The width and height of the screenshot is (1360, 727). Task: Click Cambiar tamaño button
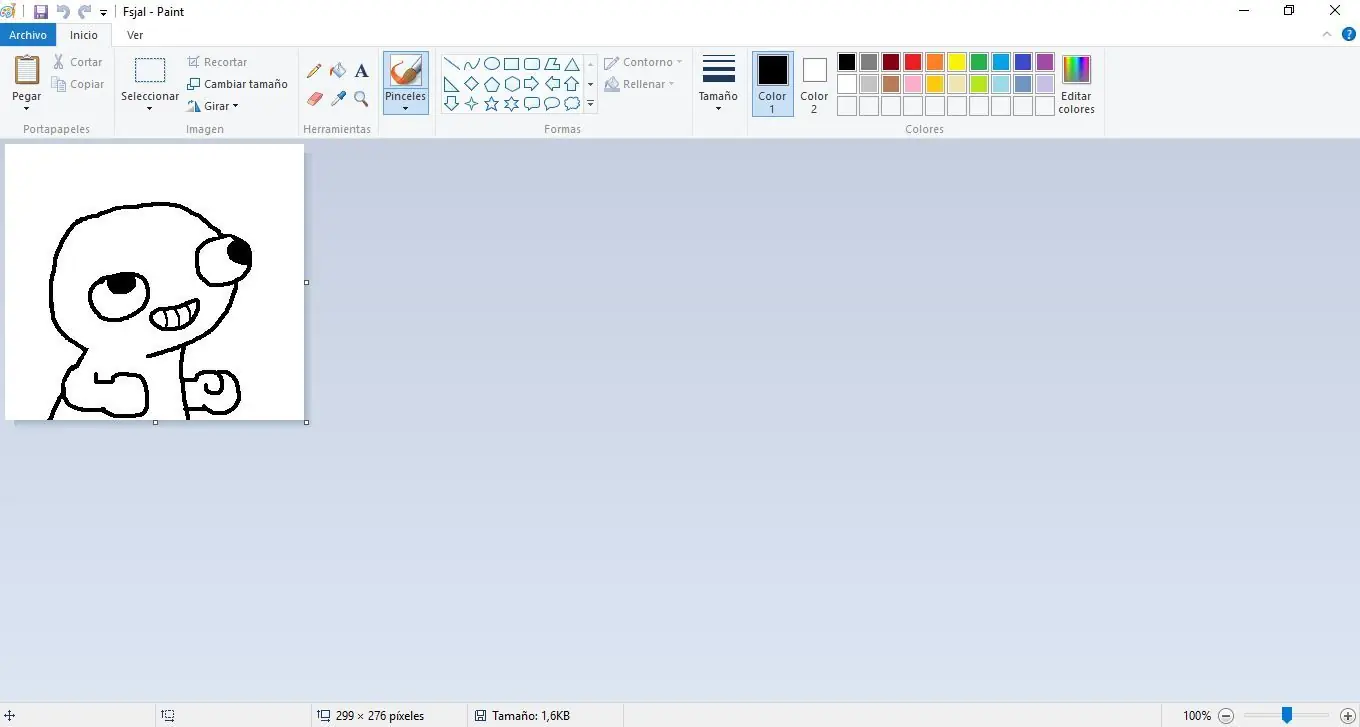[x=238, y=84]
